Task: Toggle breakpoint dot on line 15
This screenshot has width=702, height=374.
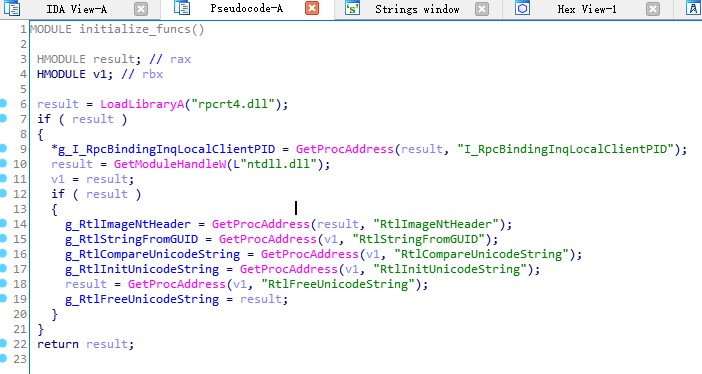Action: click(x=3, y=238)
